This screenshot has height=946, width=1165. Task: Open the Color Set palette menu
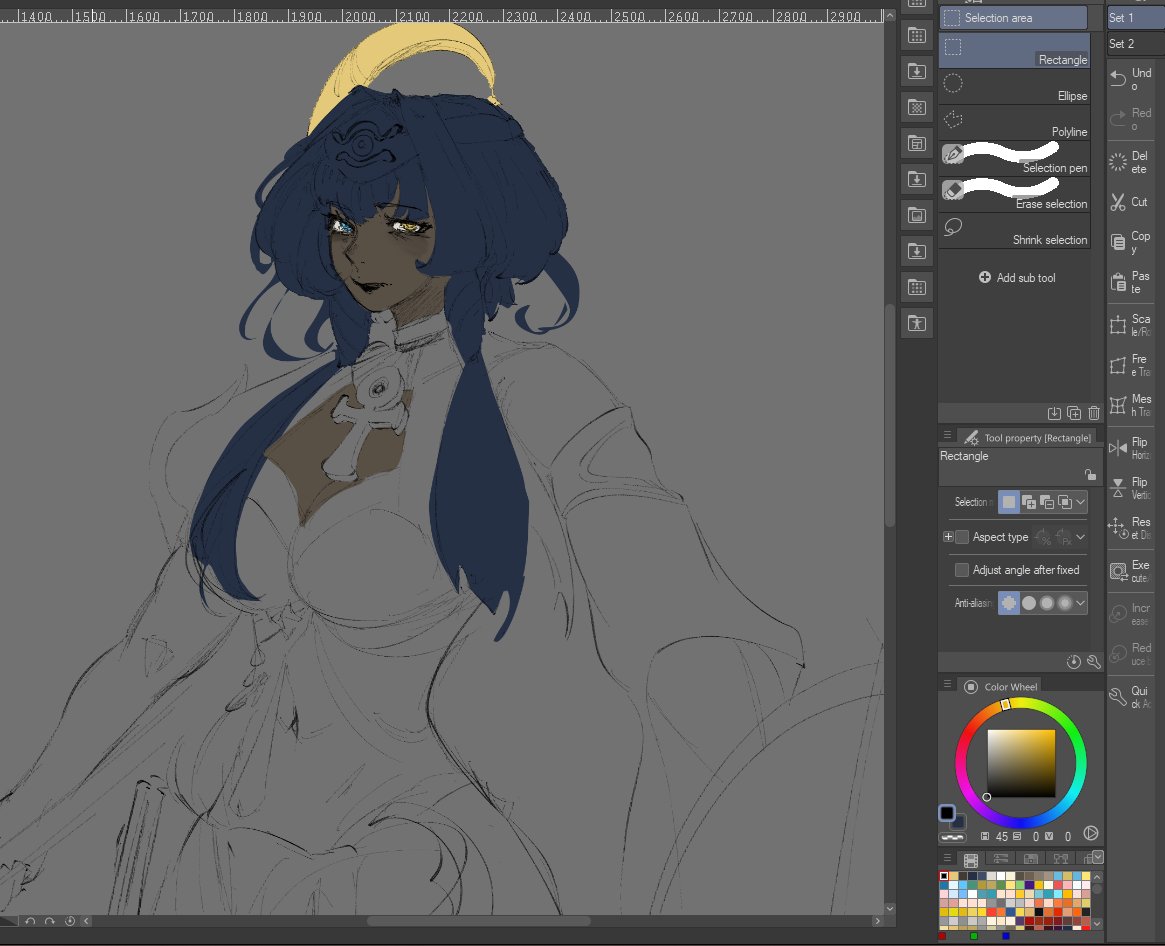coord(947,858)
